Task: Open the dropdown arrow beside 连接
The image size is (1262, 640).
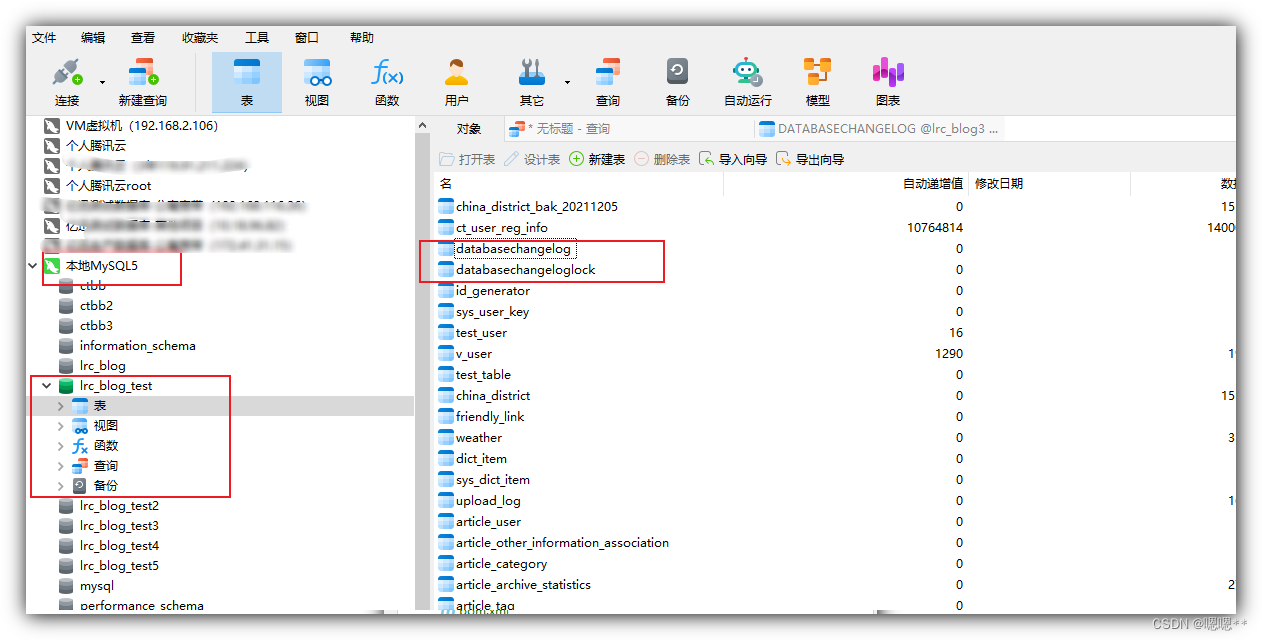Action: coord(102,83)
